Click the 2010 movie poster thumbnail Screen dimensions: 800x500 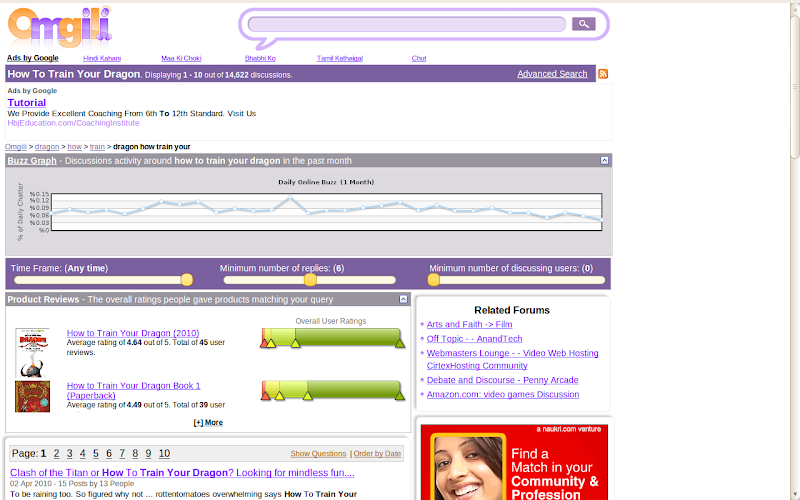click(32, 352)
